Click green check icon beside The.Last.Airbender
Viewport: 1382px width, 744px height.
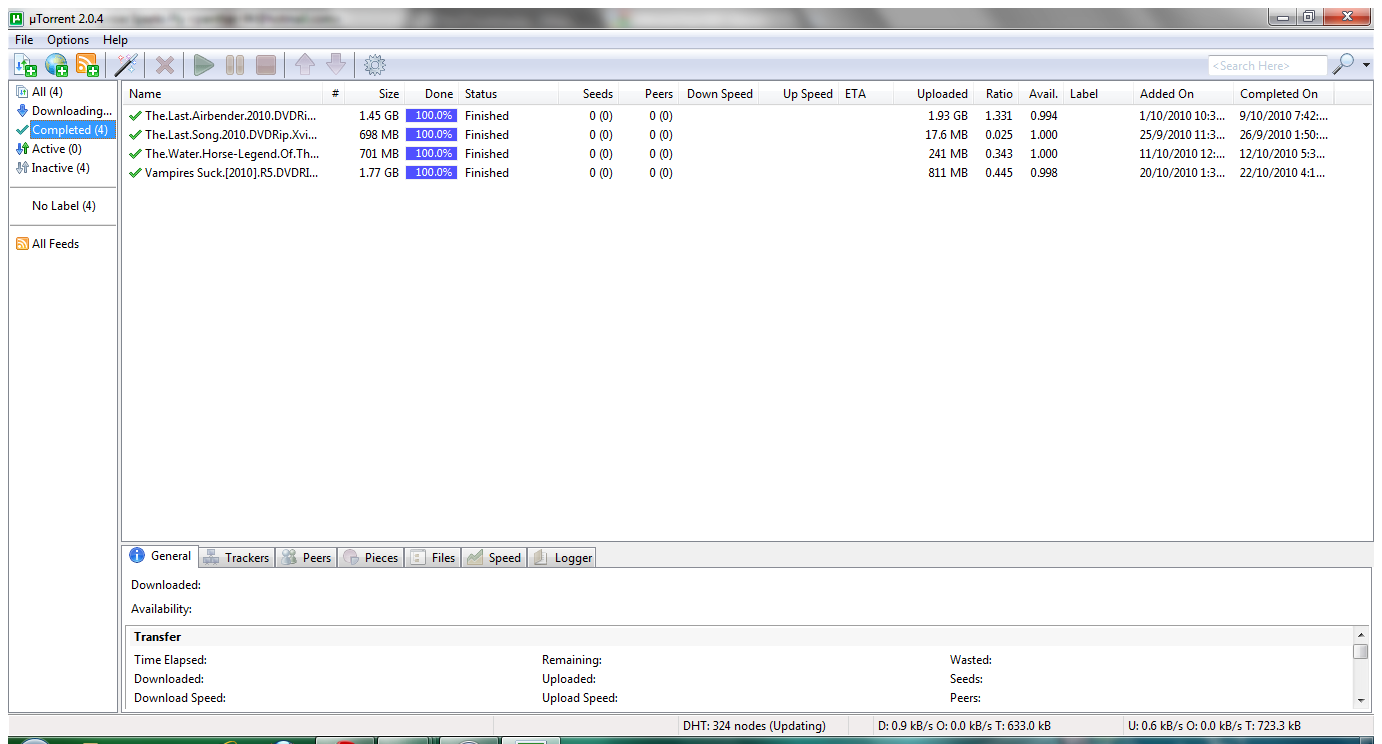coord(135,116)
